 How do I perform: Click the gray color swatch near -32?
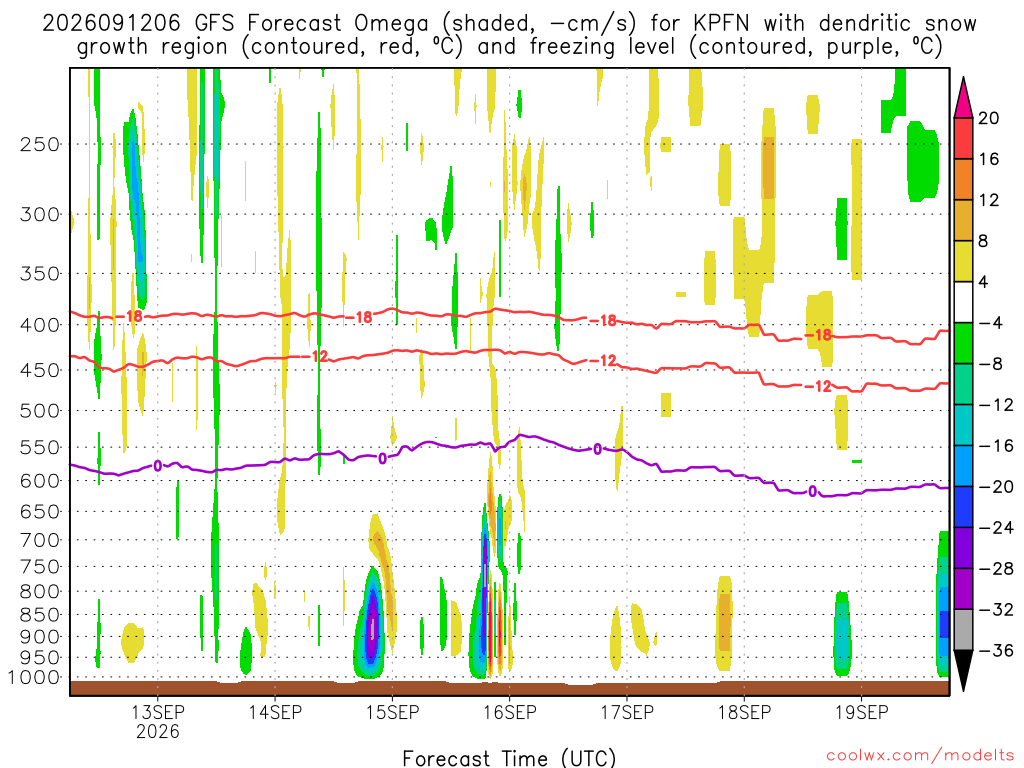[x=963, y=630]
